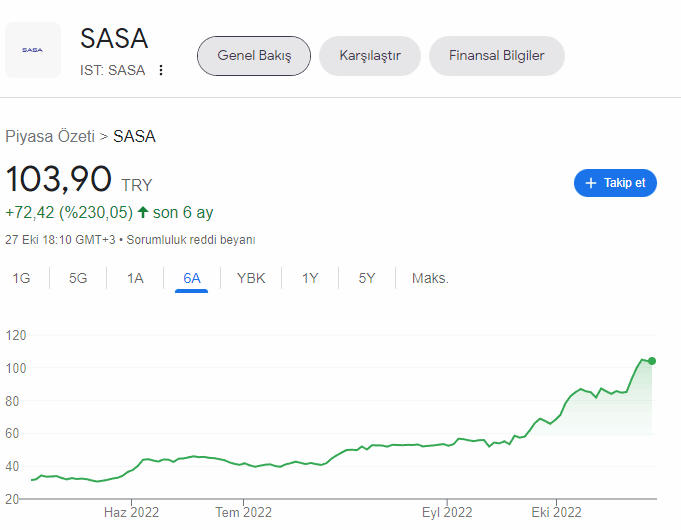The image size is (681, 530).
Task: Show the YBK year-to-date range
Action: 251,278
